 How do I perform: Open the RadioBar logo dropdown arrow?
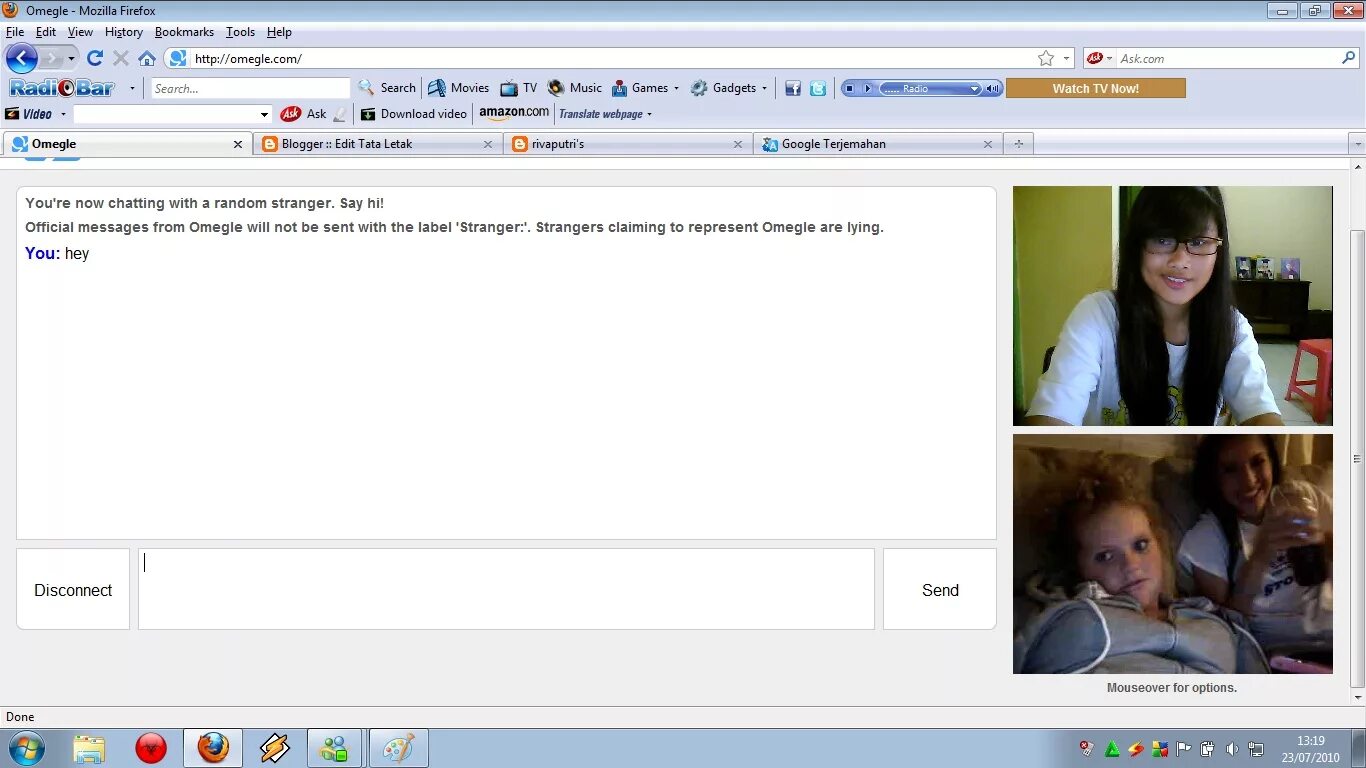pyautogui.click(x=132, y=88)
